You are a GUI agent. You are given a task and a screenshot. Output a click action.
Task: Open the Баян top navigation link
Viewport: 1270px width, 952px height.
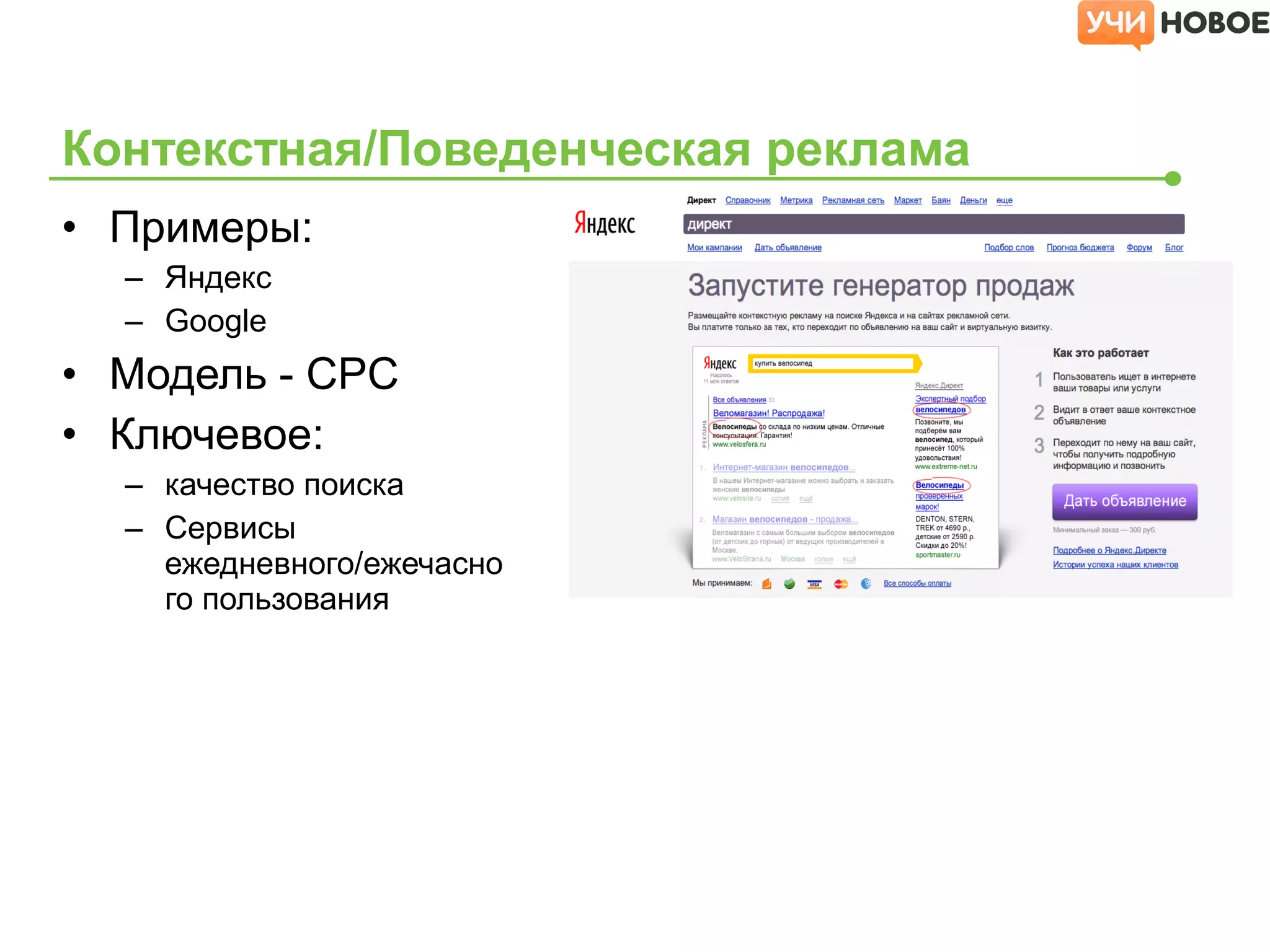click(941, 200)
